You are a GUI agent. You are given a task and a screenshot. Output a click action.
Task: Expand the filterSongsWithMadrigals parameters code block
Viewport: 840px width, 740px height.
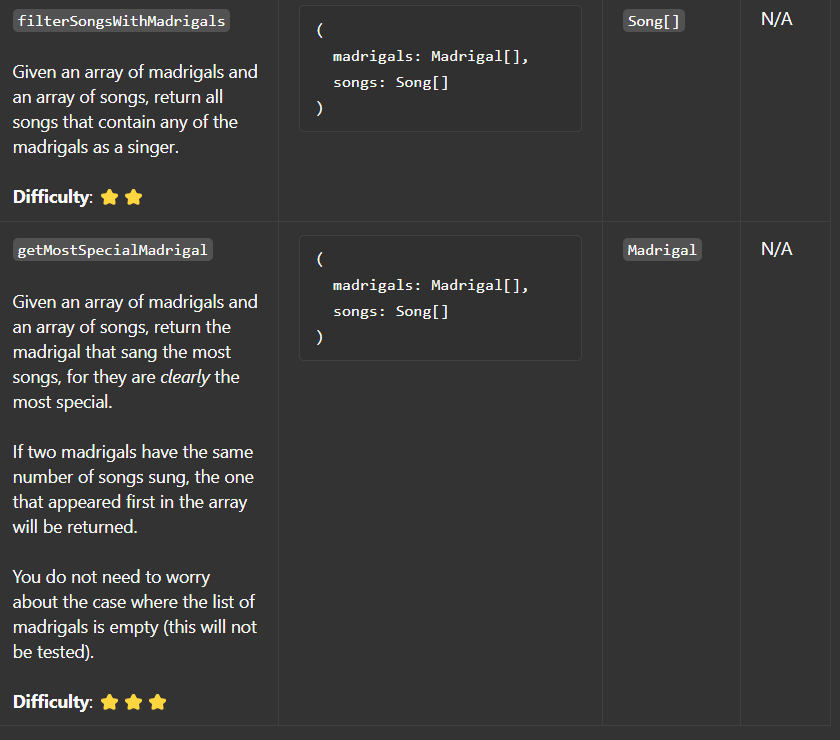click(440, 68)
